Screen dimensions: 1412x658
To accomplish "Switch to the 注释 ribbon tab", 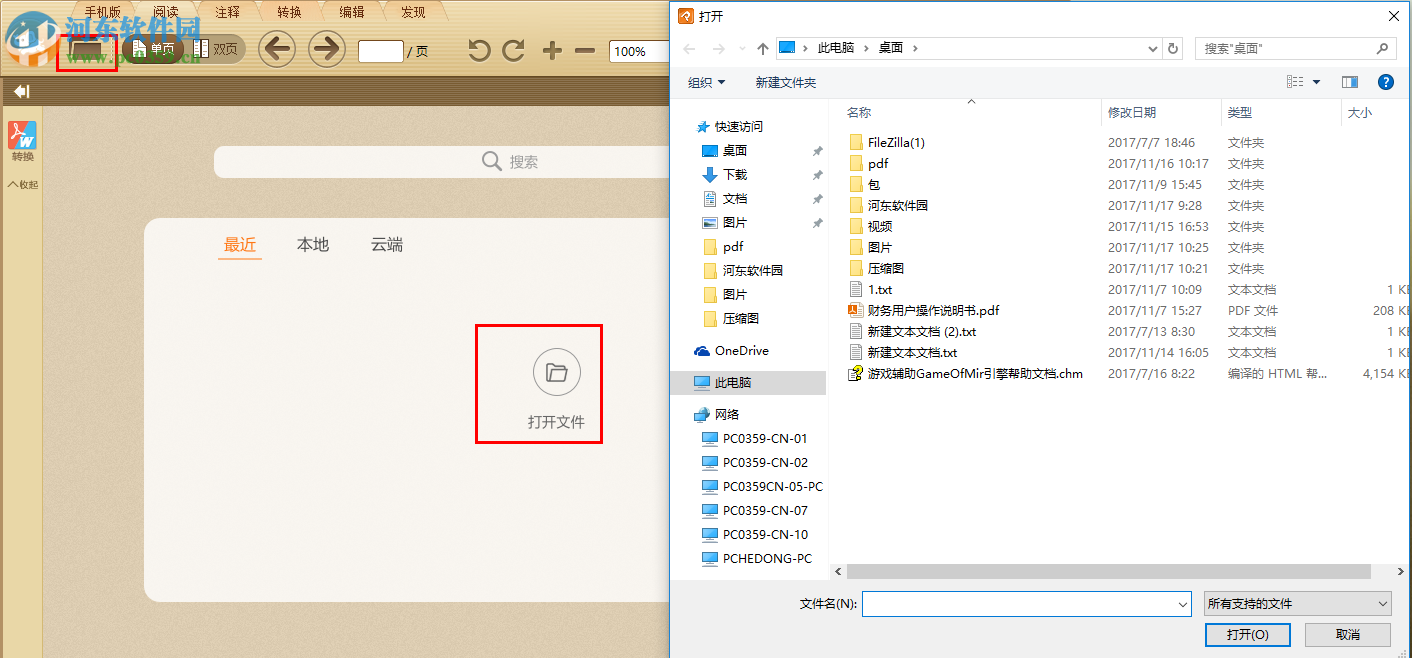I will coord(227,11).
